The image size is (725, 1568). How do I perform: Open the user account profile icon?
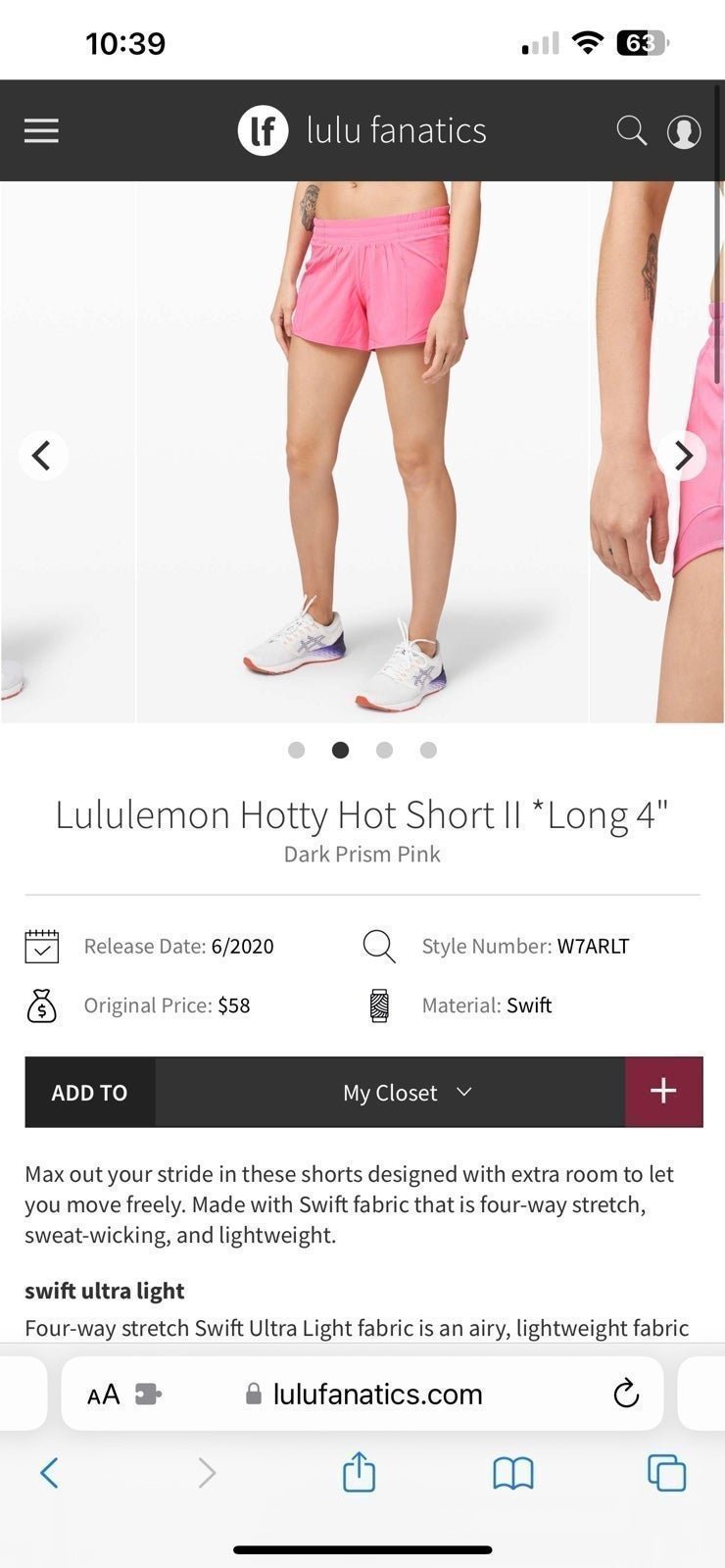coord(684,131)
